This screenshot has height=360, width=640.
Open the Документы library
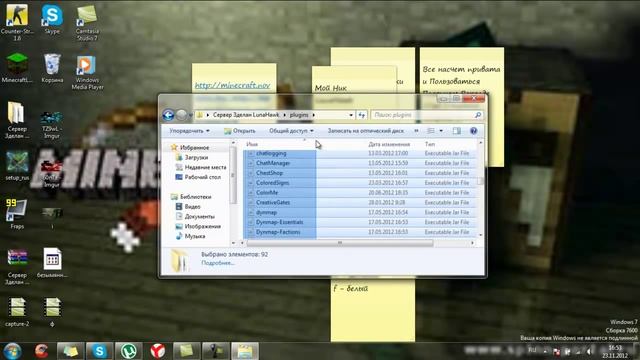coord(200,216)
